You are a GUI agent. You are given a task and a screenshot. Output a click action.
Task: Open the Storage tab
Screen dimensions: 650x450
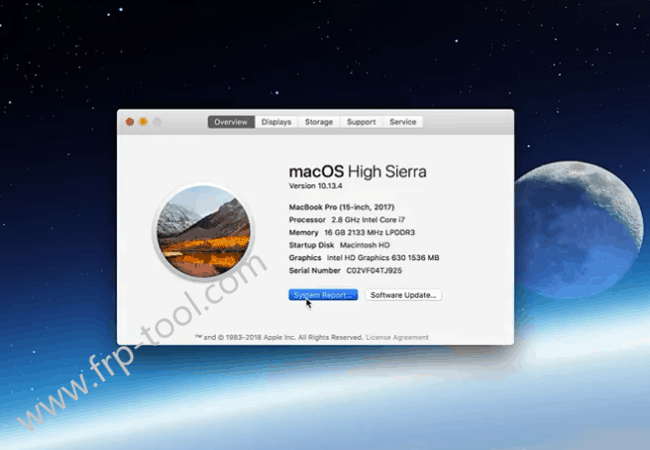[319, 122]
